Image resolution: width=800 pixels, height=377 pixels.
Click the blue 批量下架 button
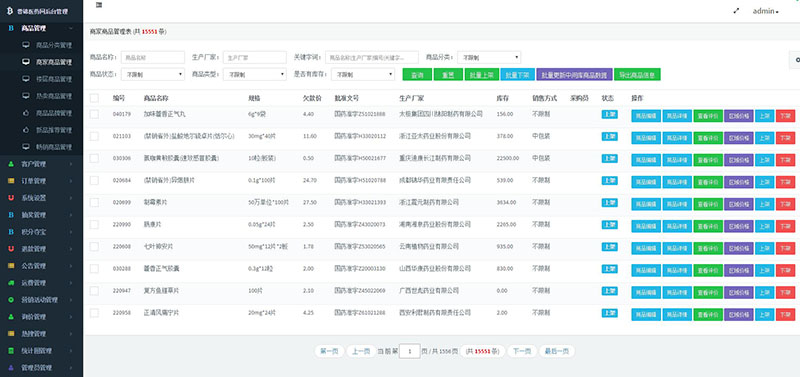(x=518, y=74)
